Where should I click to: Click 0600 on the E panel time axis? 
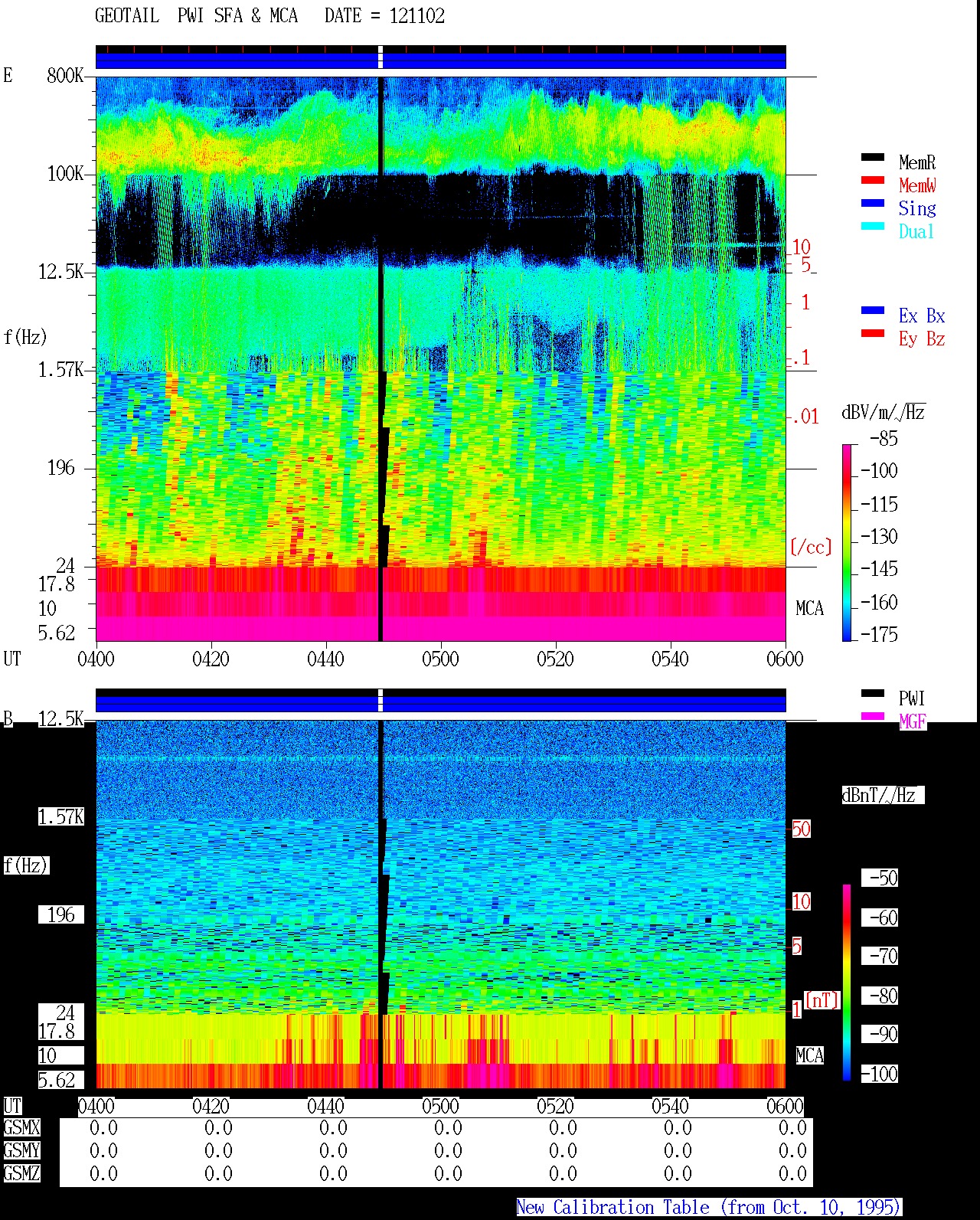pyautogui.click(x=785, y=659)
